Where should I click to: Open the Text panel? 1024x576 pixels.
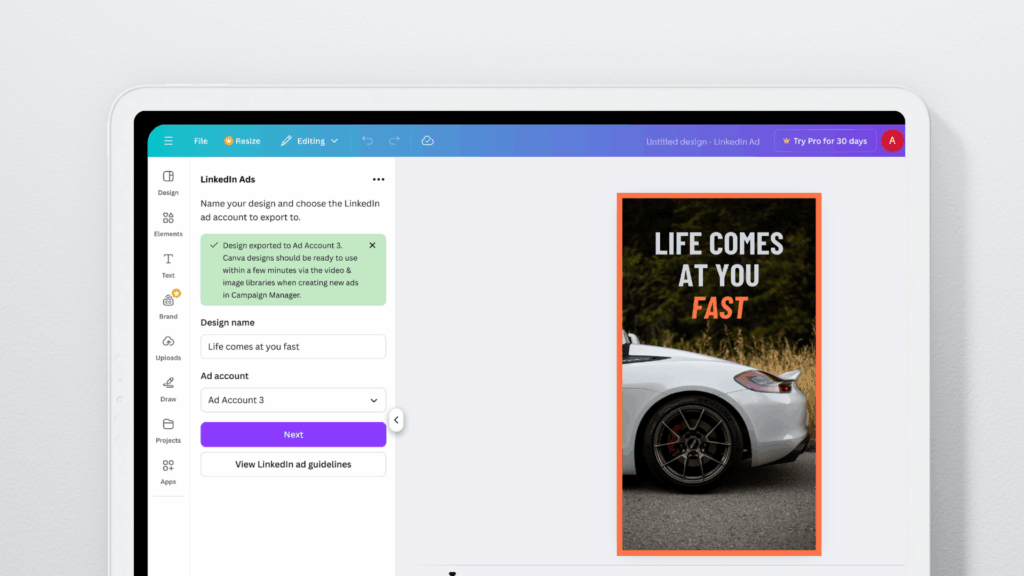(168, 266)
